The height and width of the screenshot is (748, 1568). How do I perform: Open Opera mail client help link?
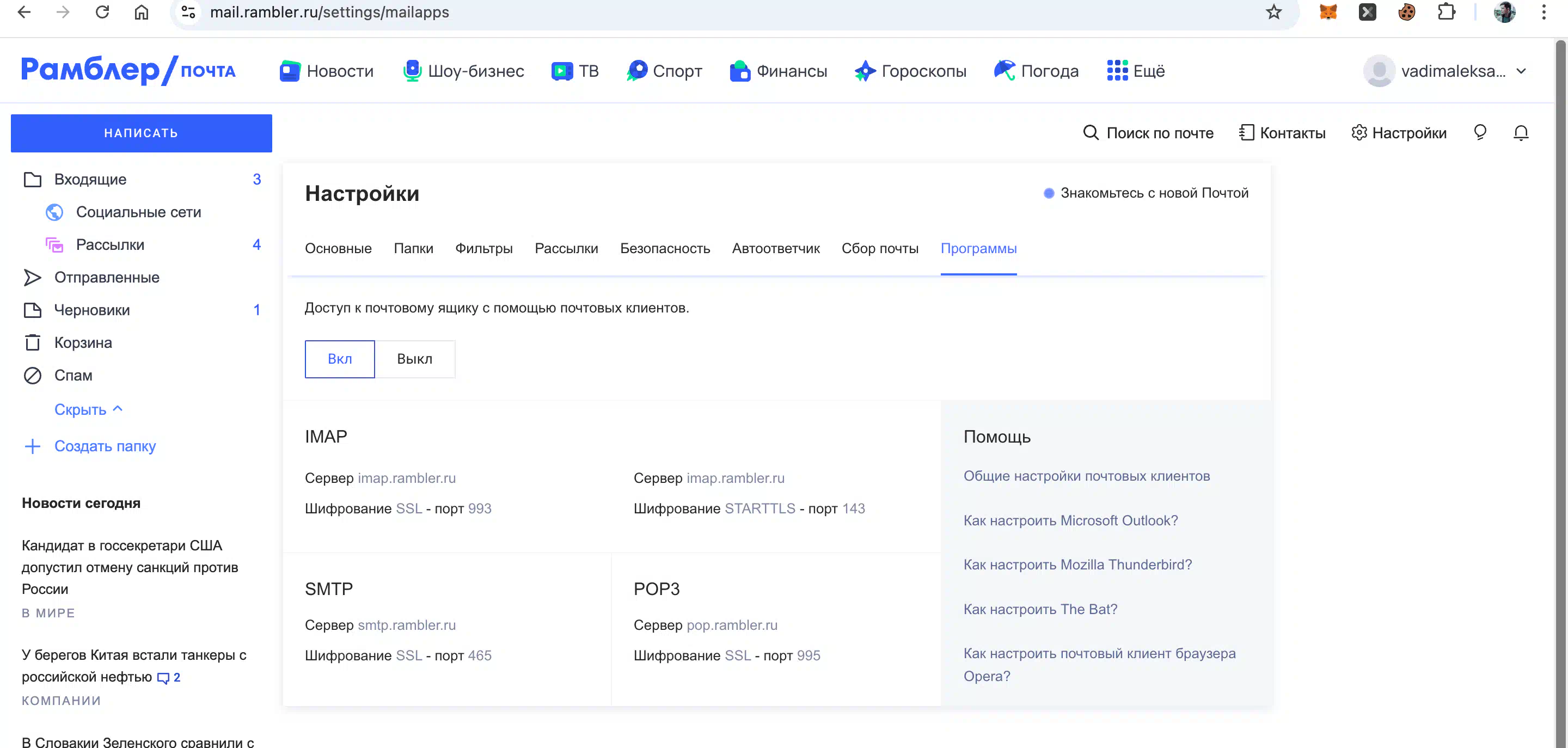pyautogui.click(x=1099, y=665)
